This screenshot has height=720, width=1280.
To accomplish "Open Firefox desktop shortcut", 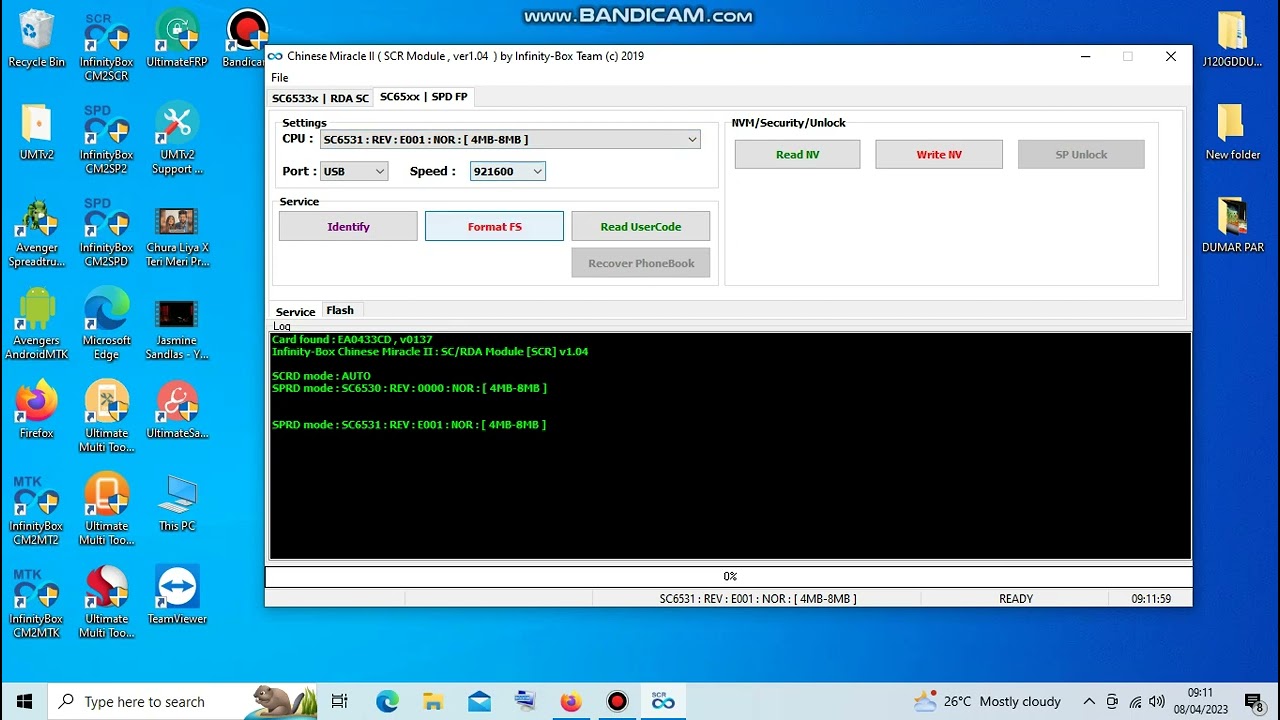I will [x=36, y=411].
